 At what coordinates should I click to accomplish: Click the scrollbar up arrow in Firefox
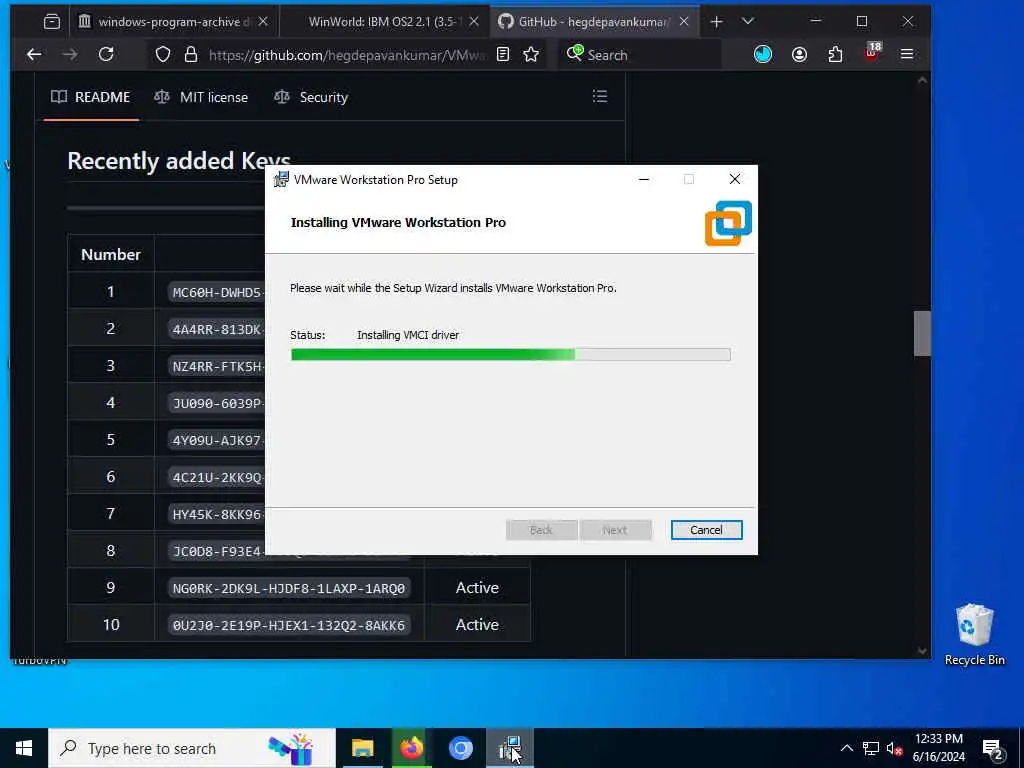[922, 81]
